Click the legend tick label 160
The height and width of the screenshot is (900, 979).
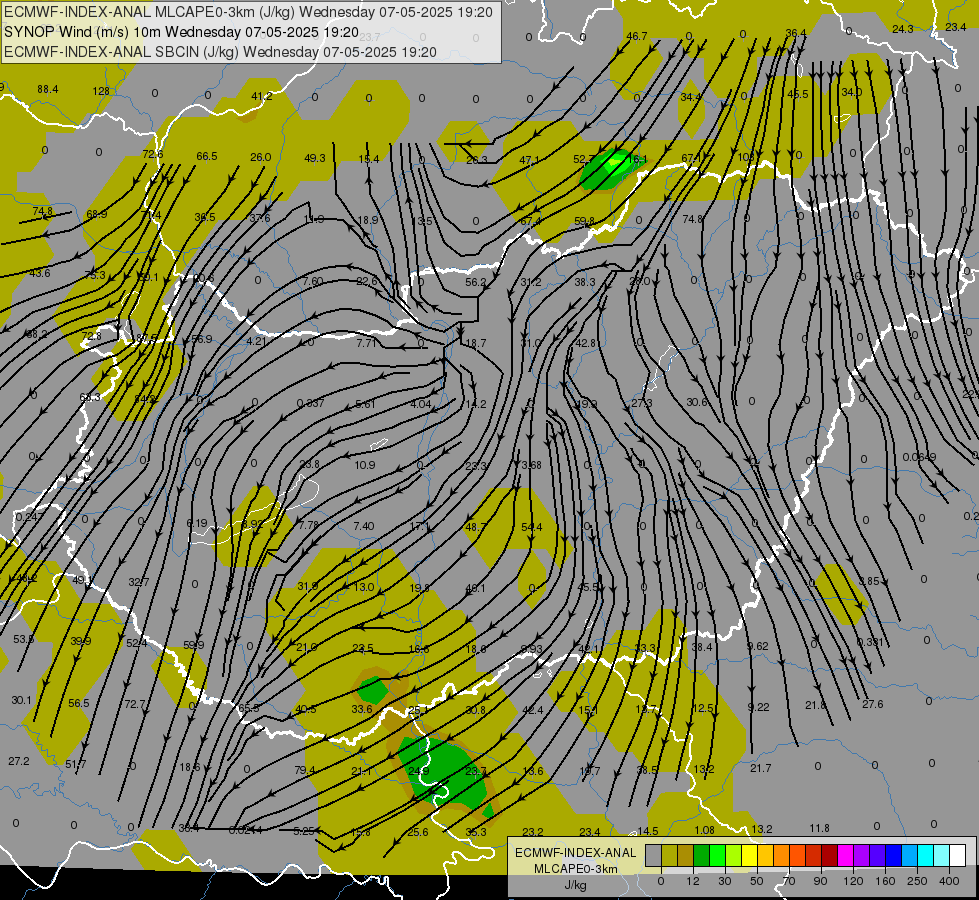pos(885,881)
